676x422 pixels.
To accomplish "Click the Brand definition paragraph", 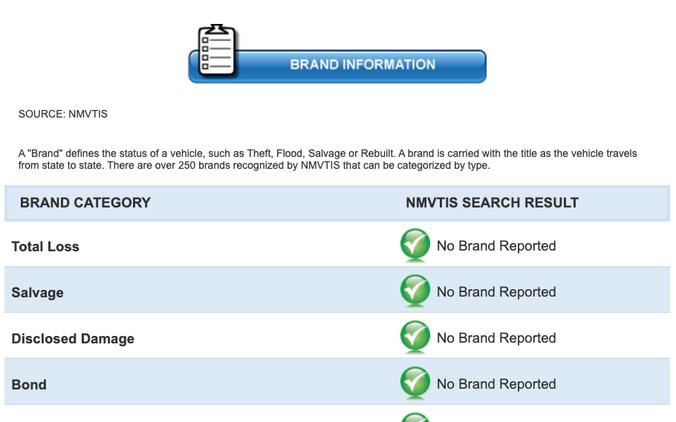I will pyautogui.click(x=328, y=159).
